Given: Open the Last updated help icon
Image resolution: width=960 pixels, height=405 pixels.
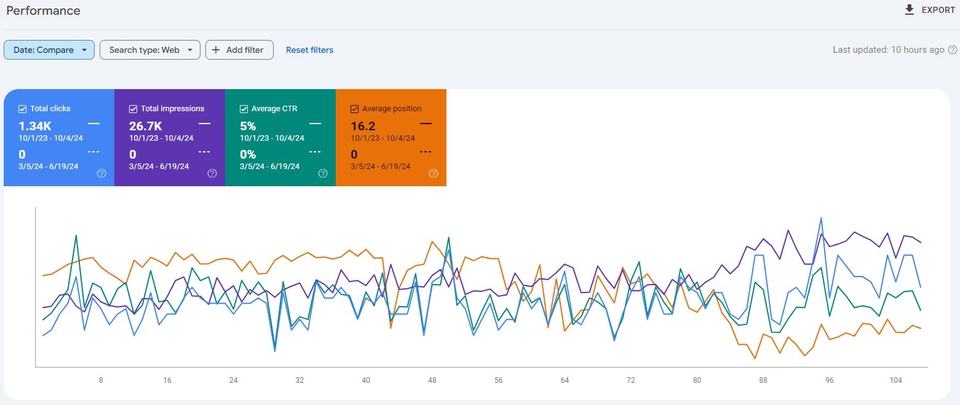Looking at the screenshot, I should pos(951,49).
